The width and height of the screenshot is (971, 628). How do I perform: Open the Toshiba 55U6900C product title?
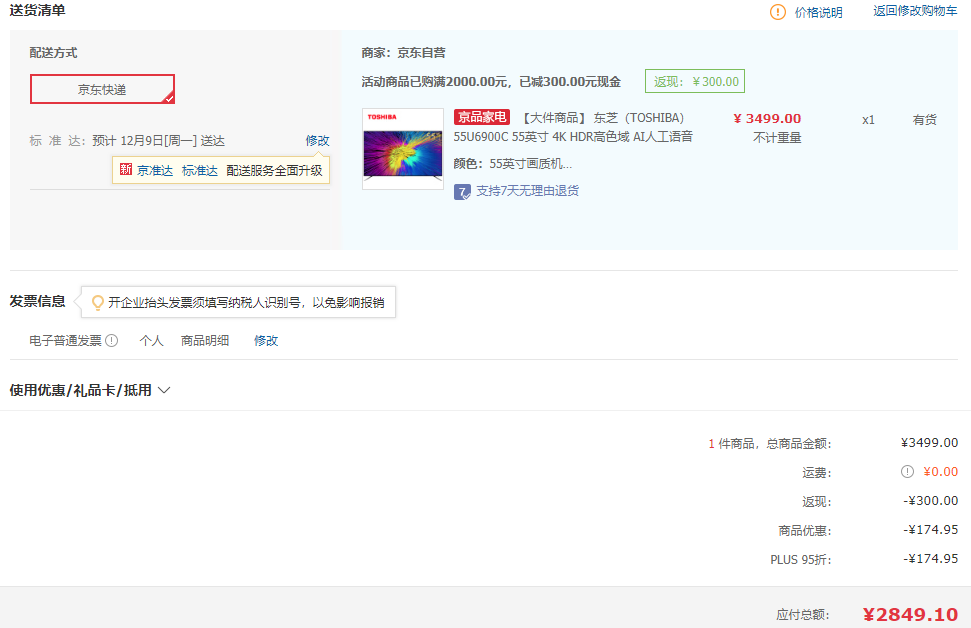click(573, 127)
